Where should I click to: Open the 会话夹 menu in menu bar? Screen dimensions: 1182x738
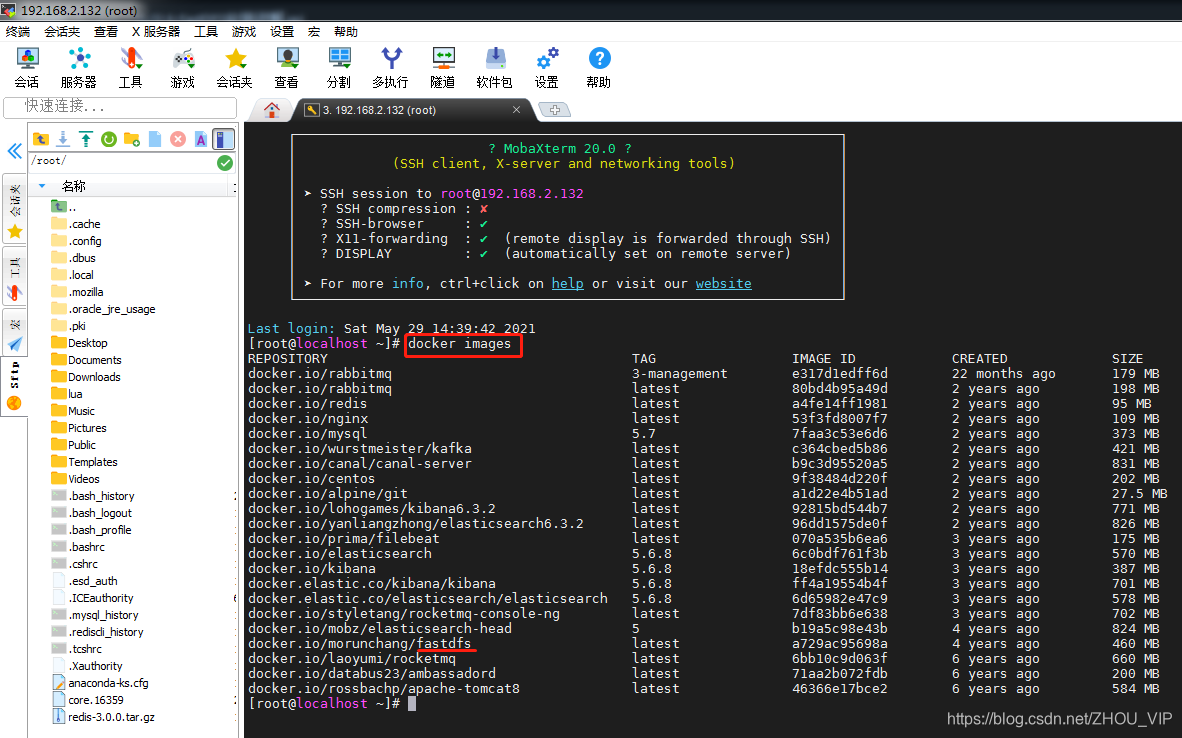[63, 32]
